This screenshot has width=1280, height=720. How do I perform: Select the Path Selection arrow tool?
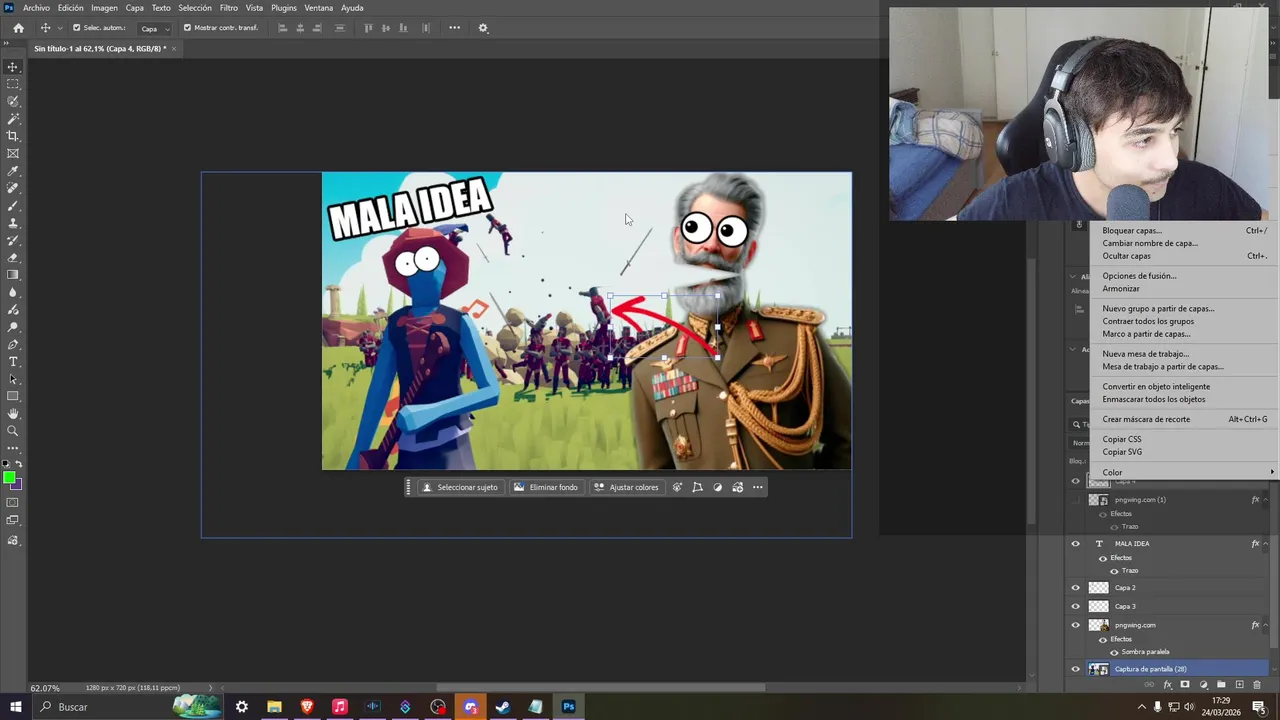(13, 379)
